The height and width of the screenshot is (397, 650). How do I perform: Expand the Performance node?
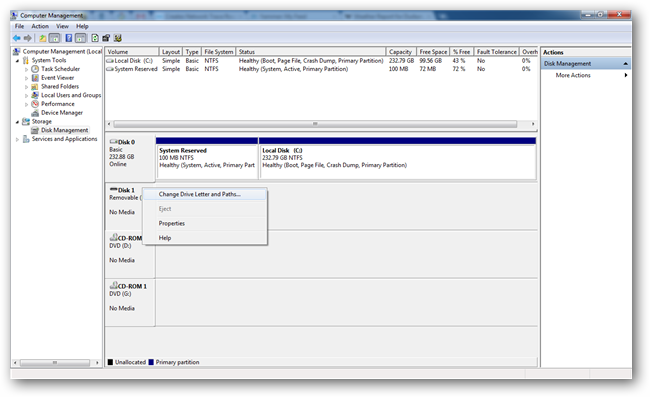tap(27, 104)
